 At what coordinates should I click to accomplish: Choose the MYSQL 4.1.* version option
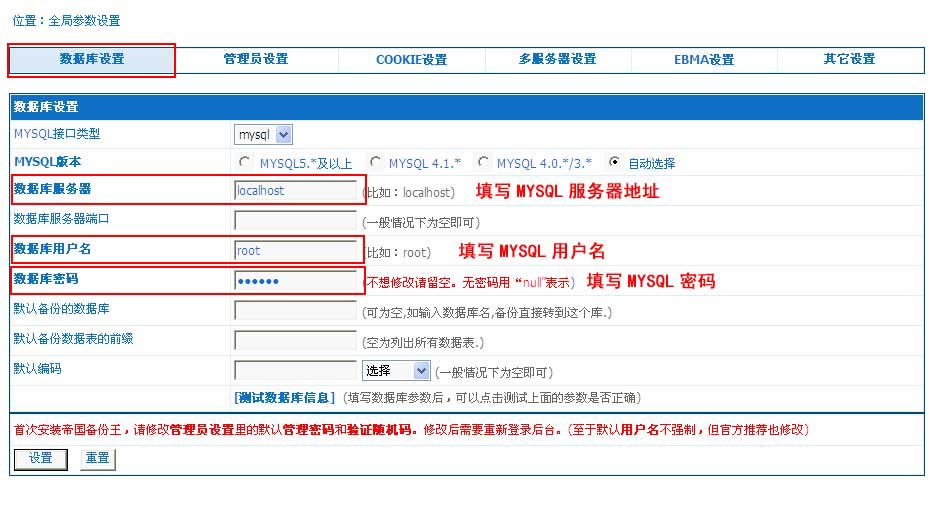click(x=375, y=162)
